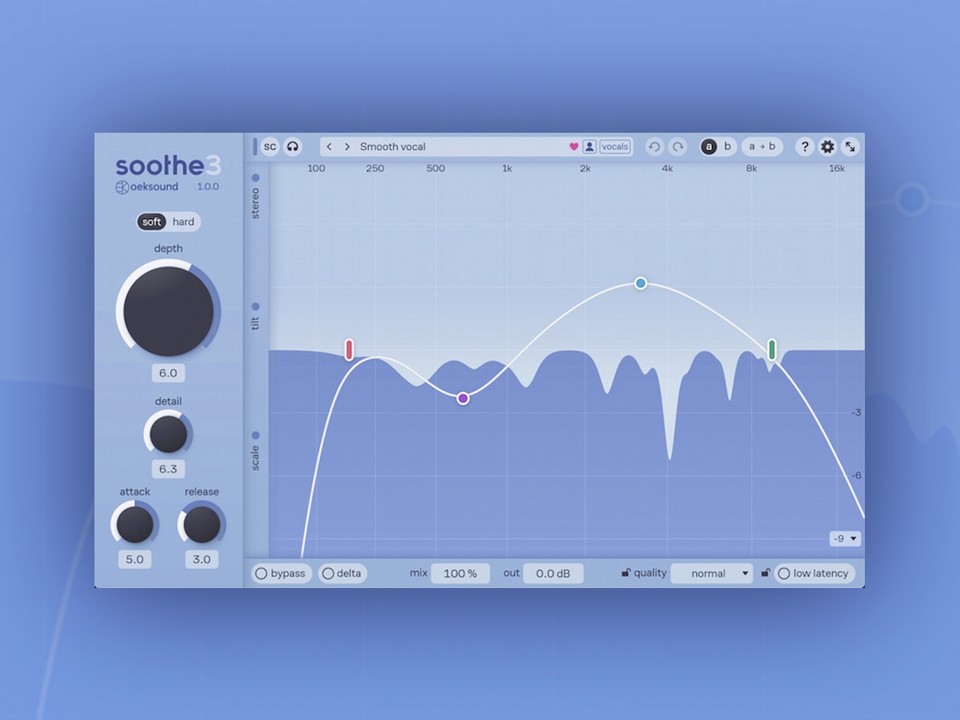The height and width of the screenshot is (720, 960).
Task: Open help with question mark icon
Action: [804, 147]
